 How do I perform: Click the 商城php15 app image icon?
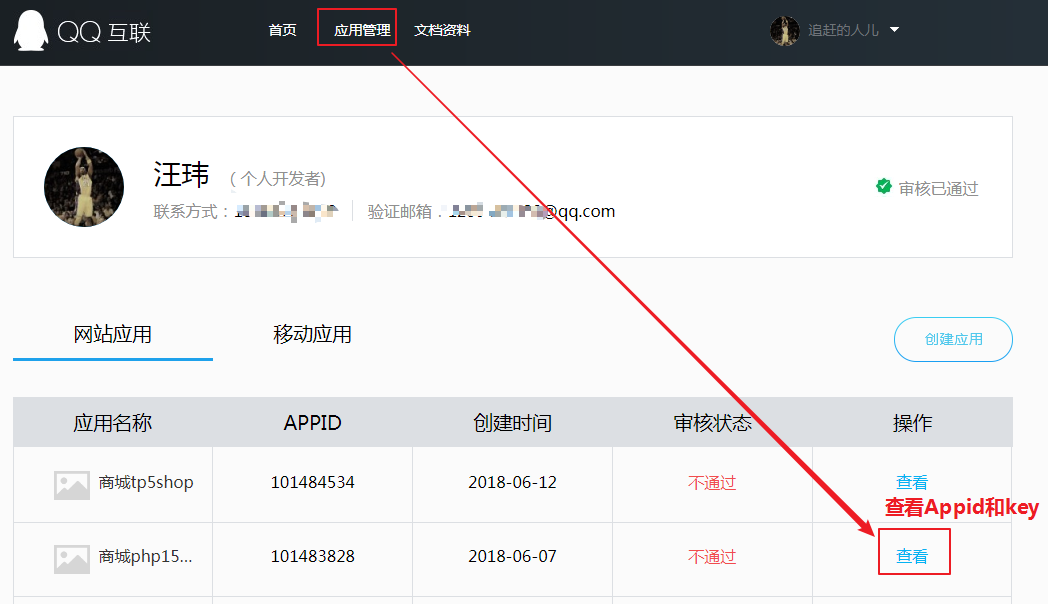(x=72, y=558)
